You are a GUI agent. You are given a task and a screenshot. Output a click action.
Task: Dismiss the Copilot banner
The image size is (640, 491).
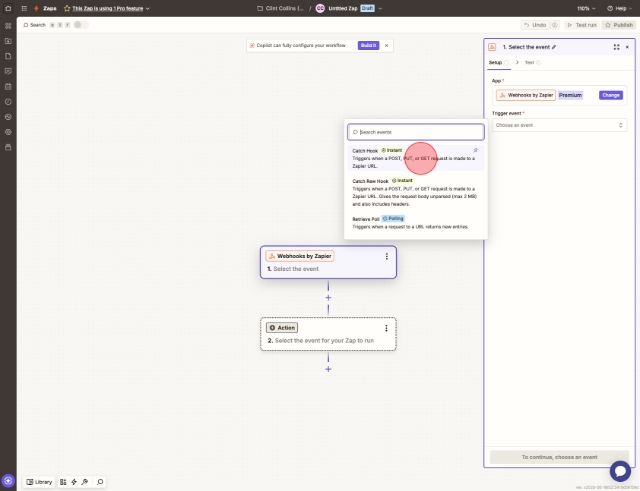pyautogui.click(x=387, y=45)
